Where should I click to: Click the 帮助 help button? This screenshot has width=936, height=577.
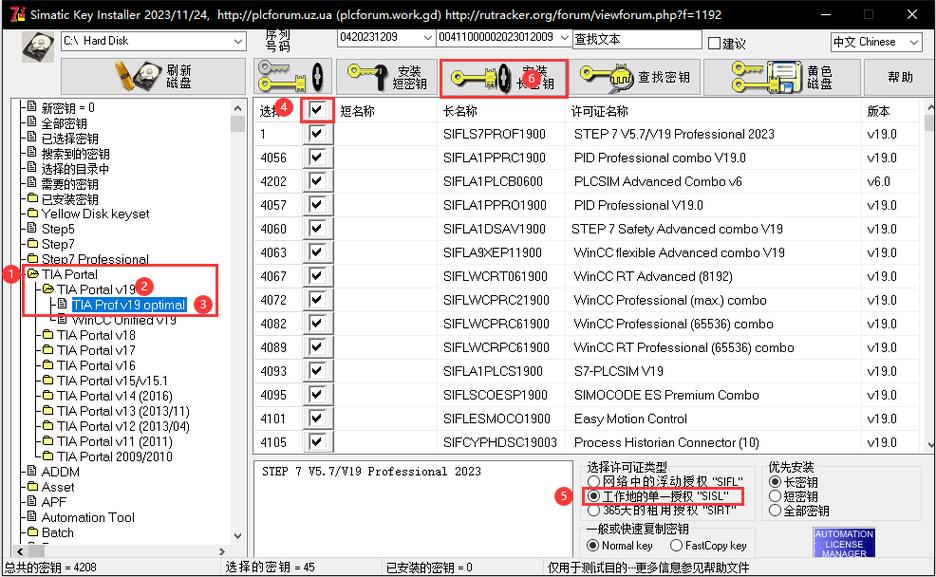click(900, 77)
